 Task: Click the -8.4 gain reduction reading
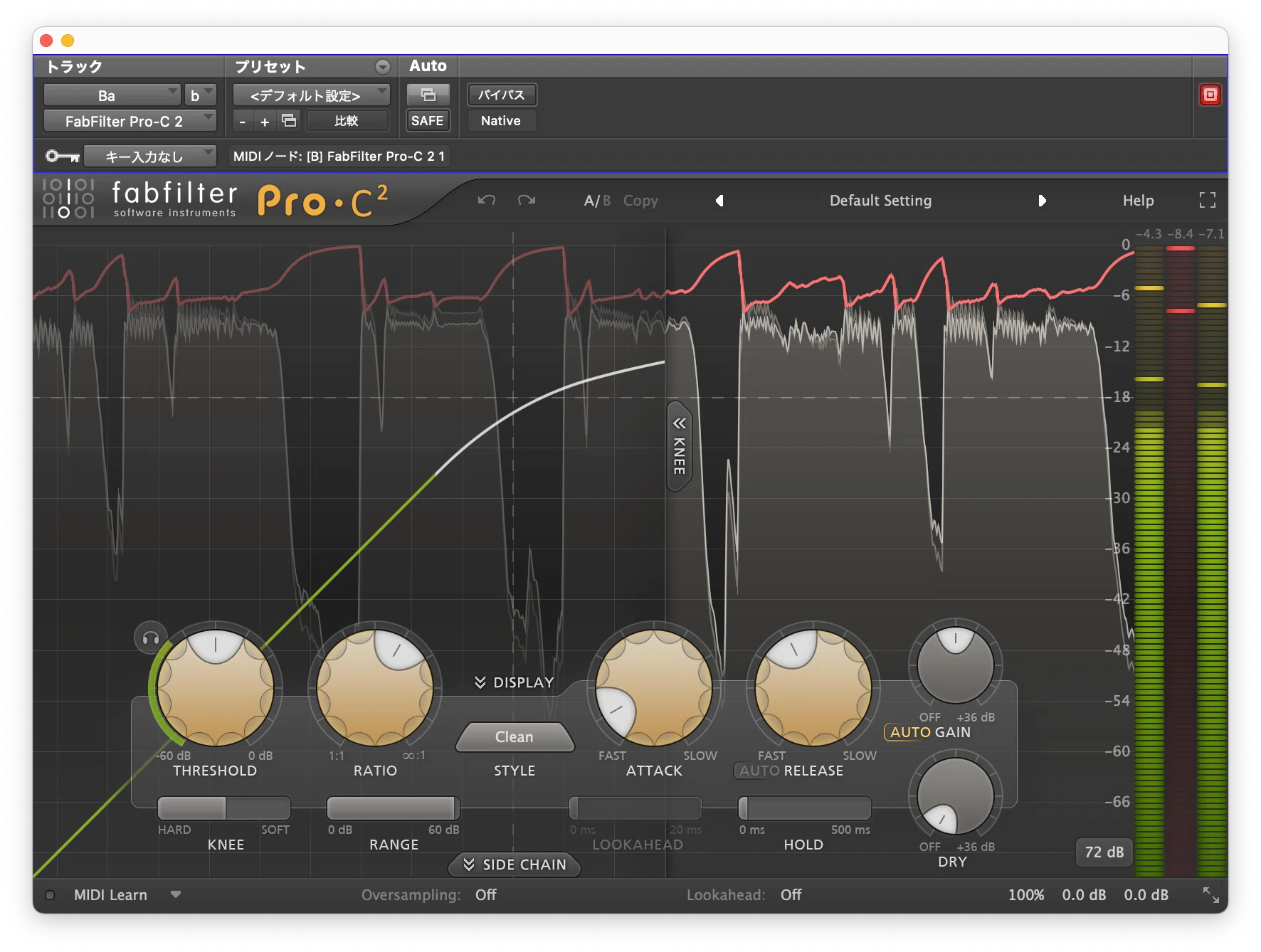coord(1180,234)
